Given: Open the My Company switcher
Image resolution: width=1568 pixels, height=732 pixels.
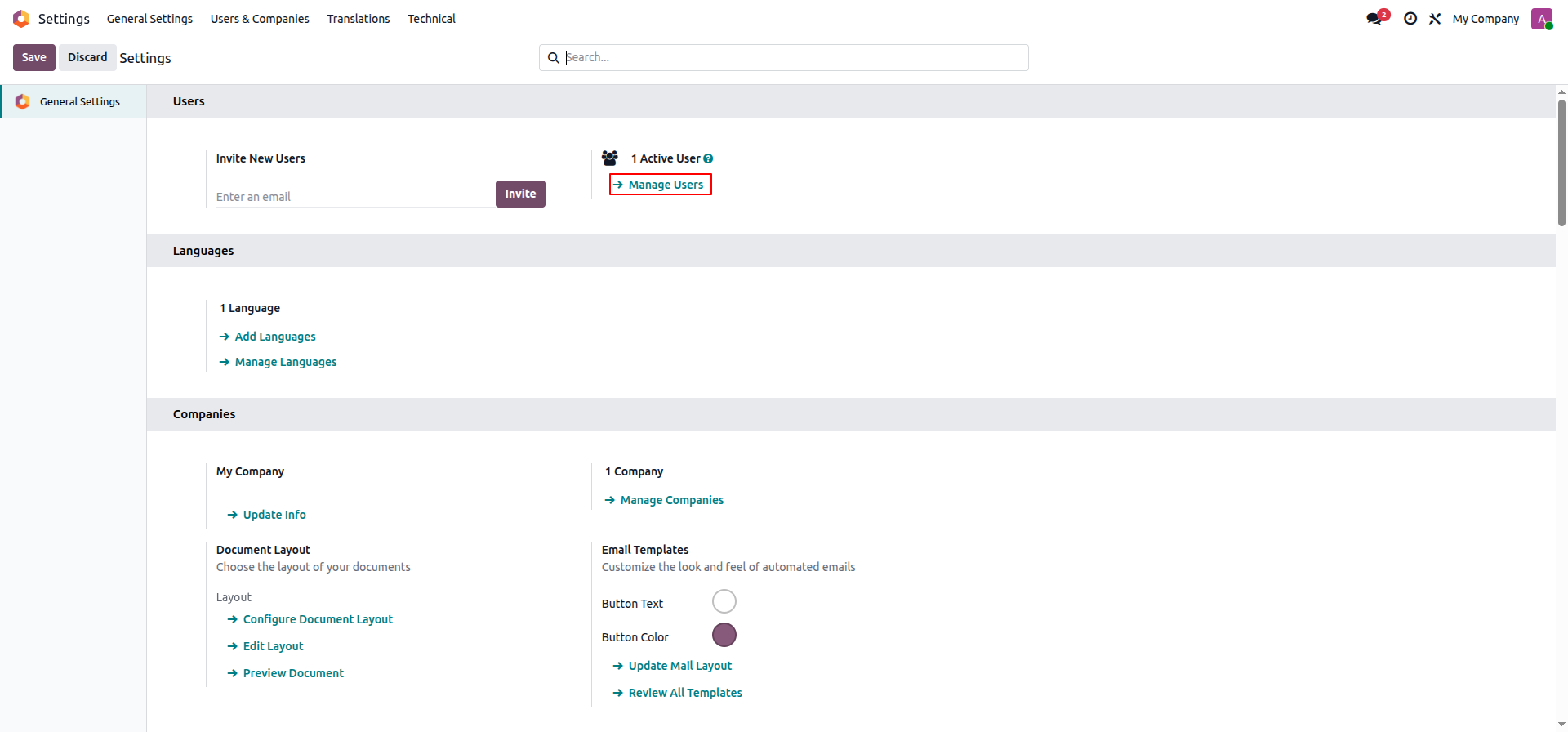Looking at the screenshot, I should tap(1486, 19).
